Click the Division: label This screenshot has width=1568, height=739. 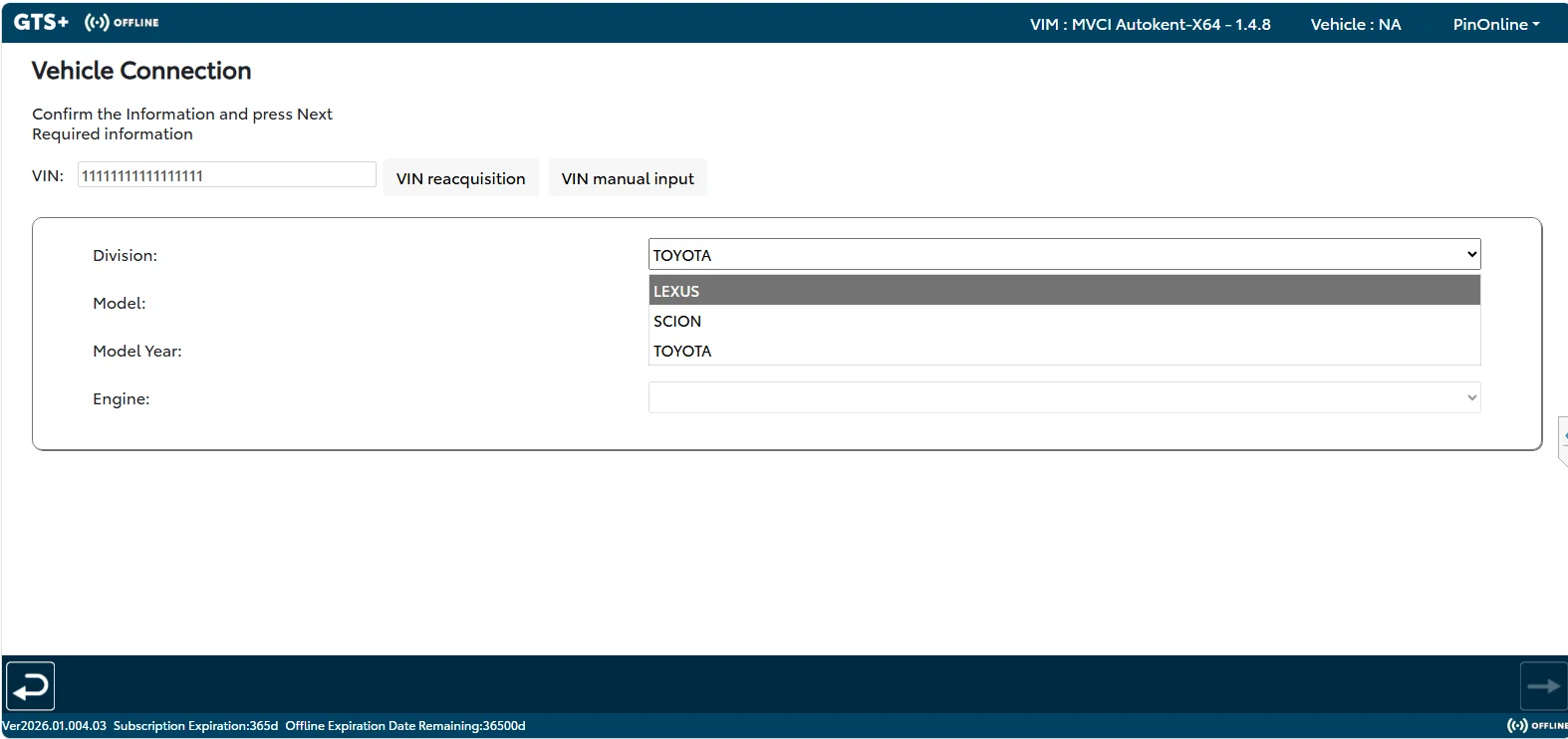coord(125,255)
